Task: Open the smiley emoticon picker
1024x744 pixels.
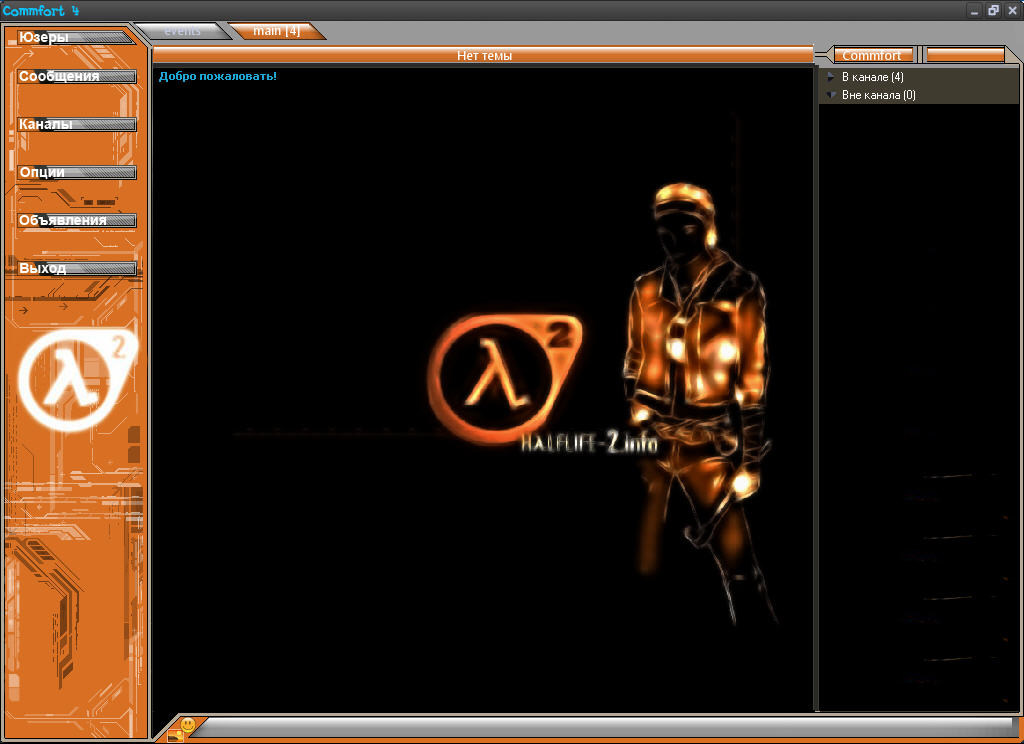Action: (188, 724)
